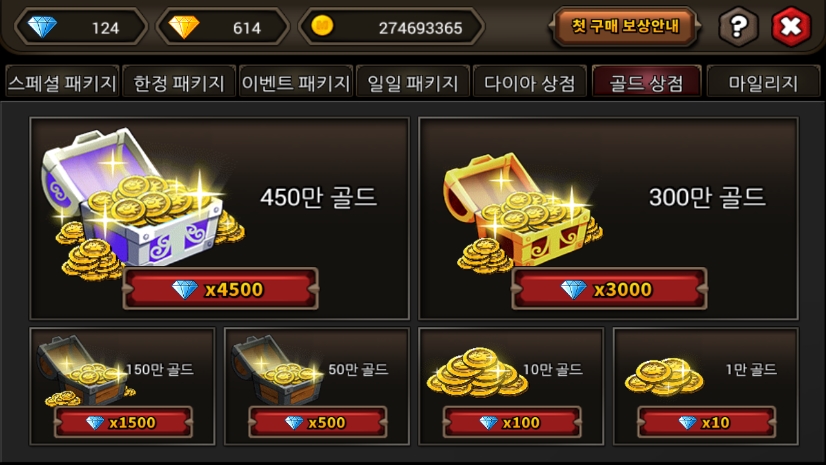Switch to 다이아 상점 tab
The image size is (826, 465).
(x=529, y=83)
